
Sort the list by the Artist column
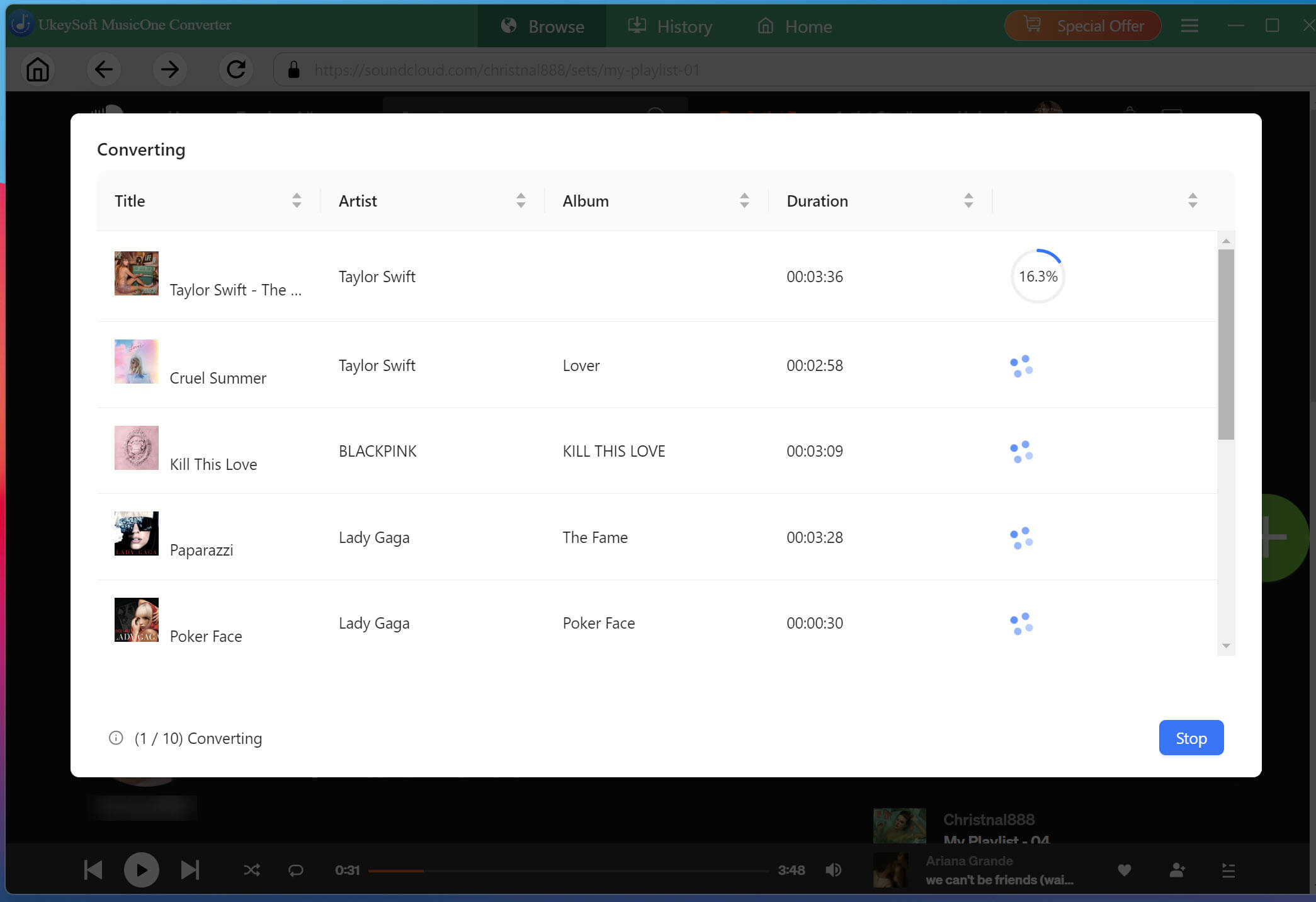521,201
